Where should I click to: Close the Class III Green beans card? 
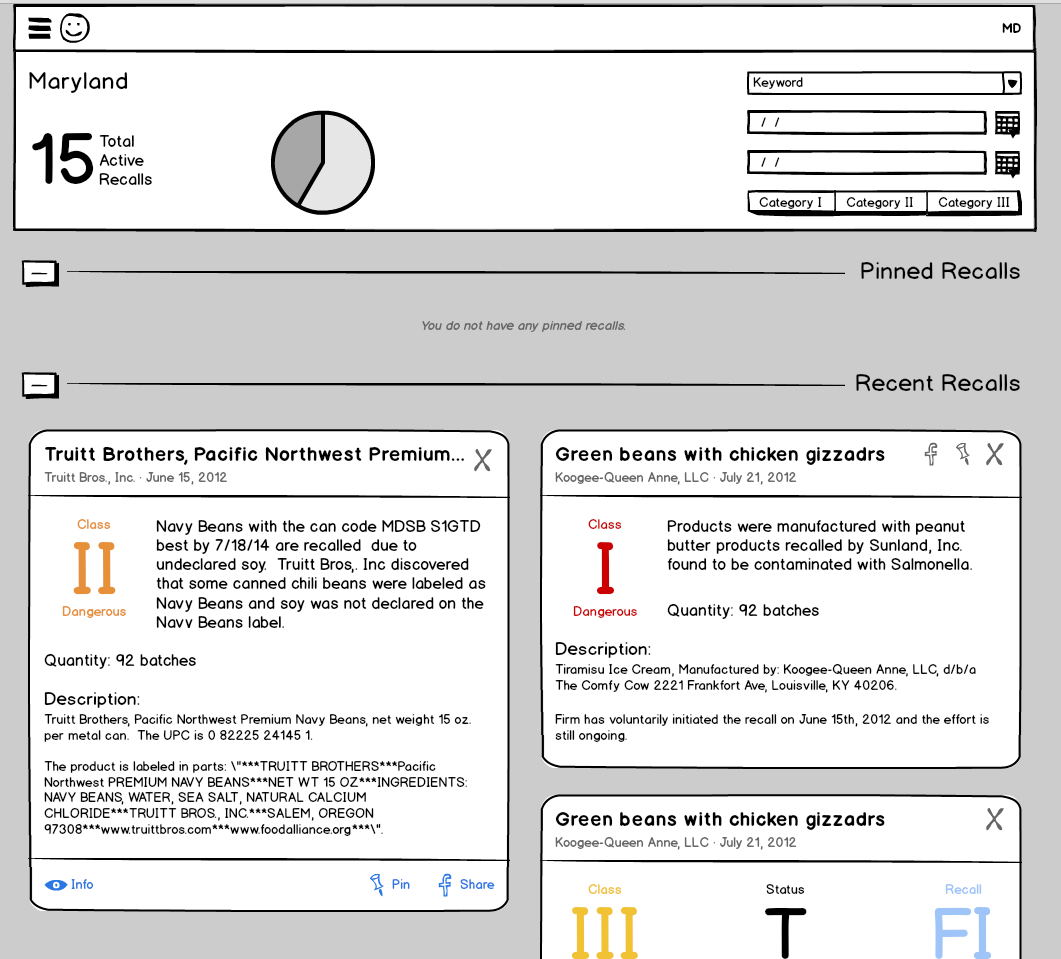click(x=994, y=819)
